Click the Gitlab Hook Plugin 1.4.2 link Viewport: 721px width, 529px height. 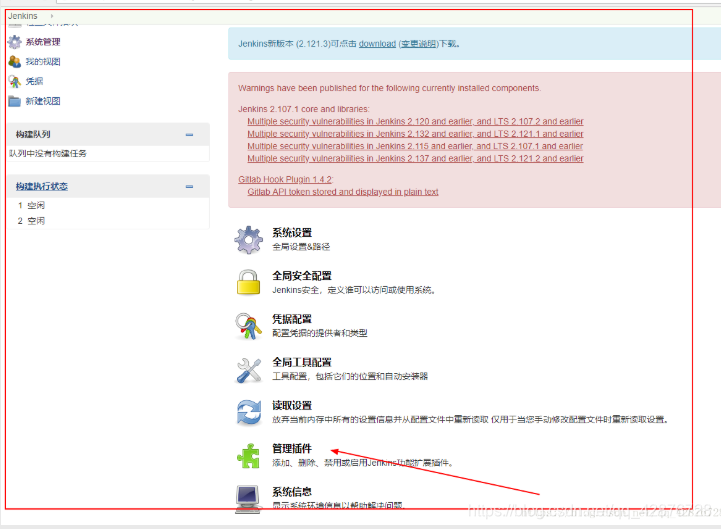(285, 179)
